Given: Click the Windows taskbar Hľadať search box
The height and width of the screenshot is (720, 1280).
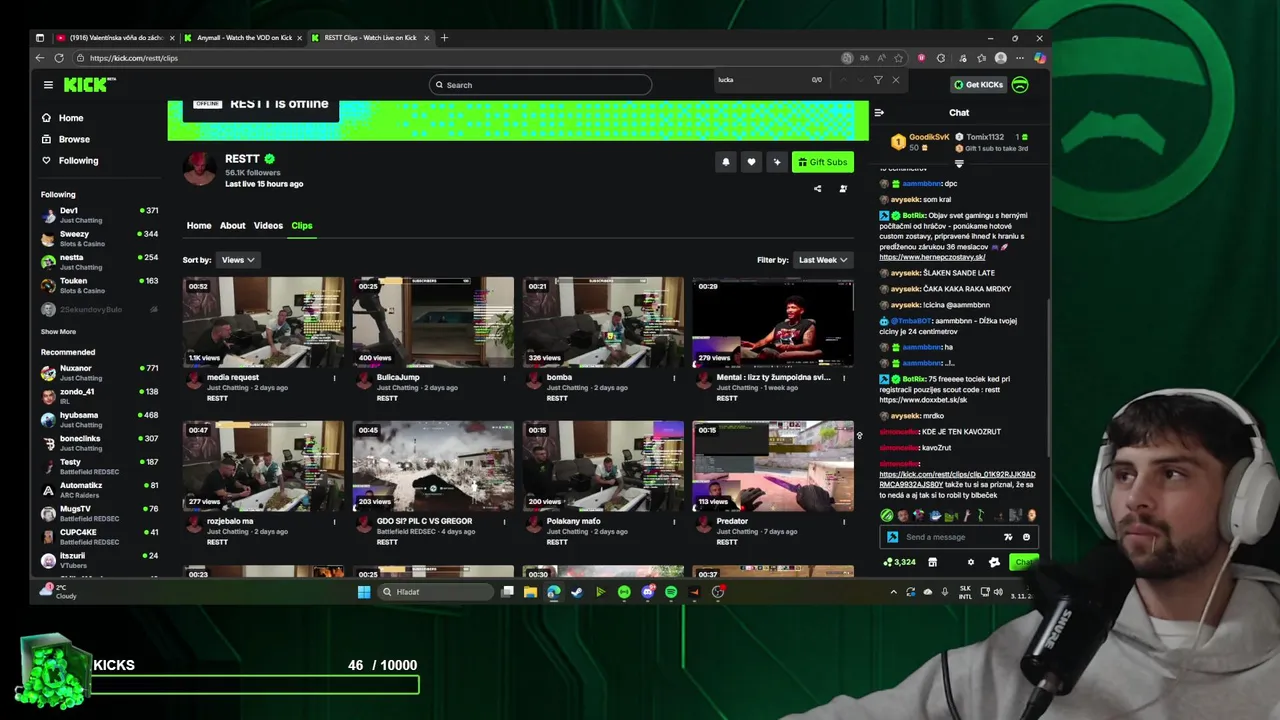Looking at the screenshot, I should pos(437,592).
